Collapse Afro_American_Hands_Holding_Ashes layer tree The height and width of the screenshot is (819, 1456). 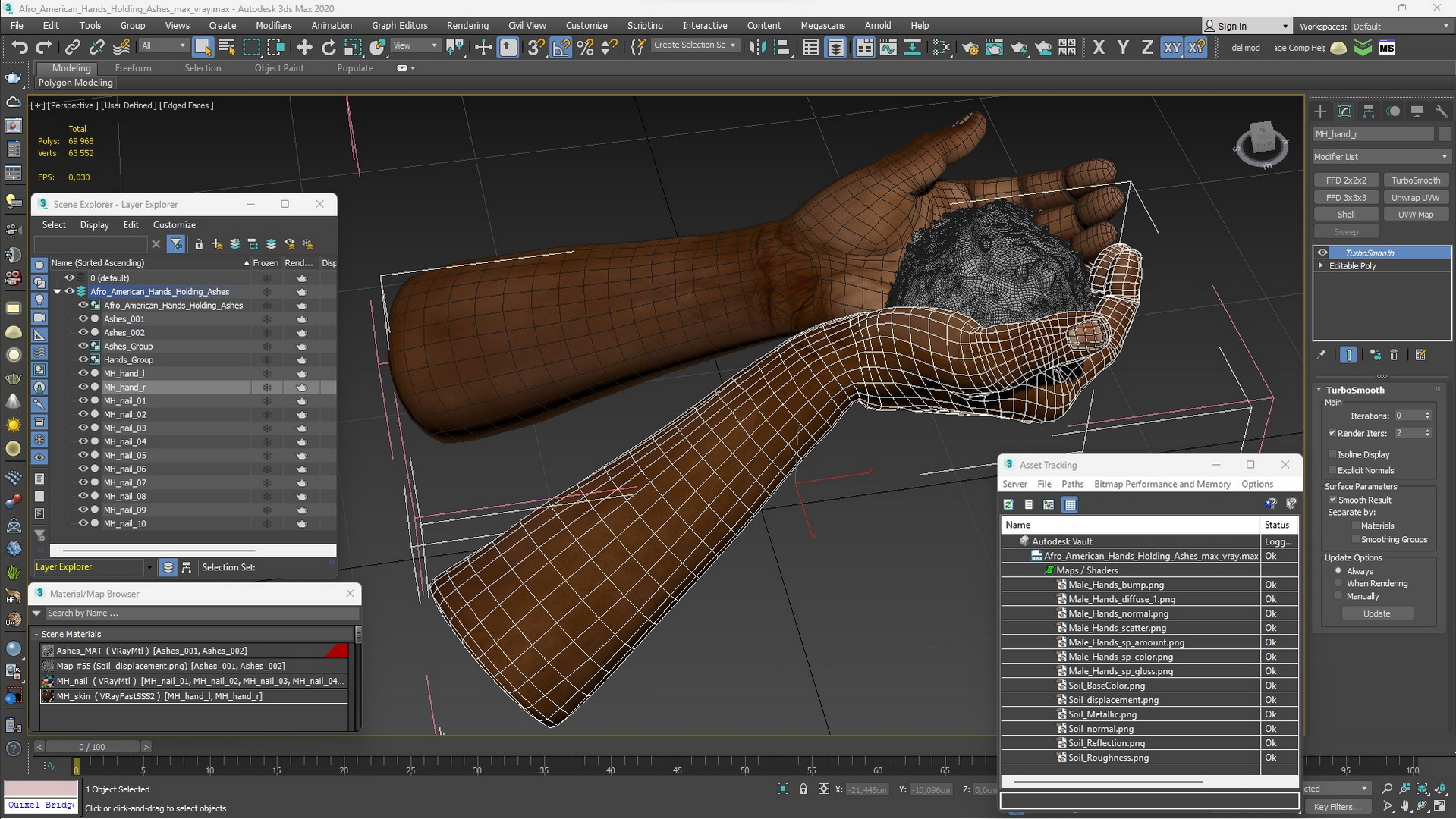tap(57, 291)
